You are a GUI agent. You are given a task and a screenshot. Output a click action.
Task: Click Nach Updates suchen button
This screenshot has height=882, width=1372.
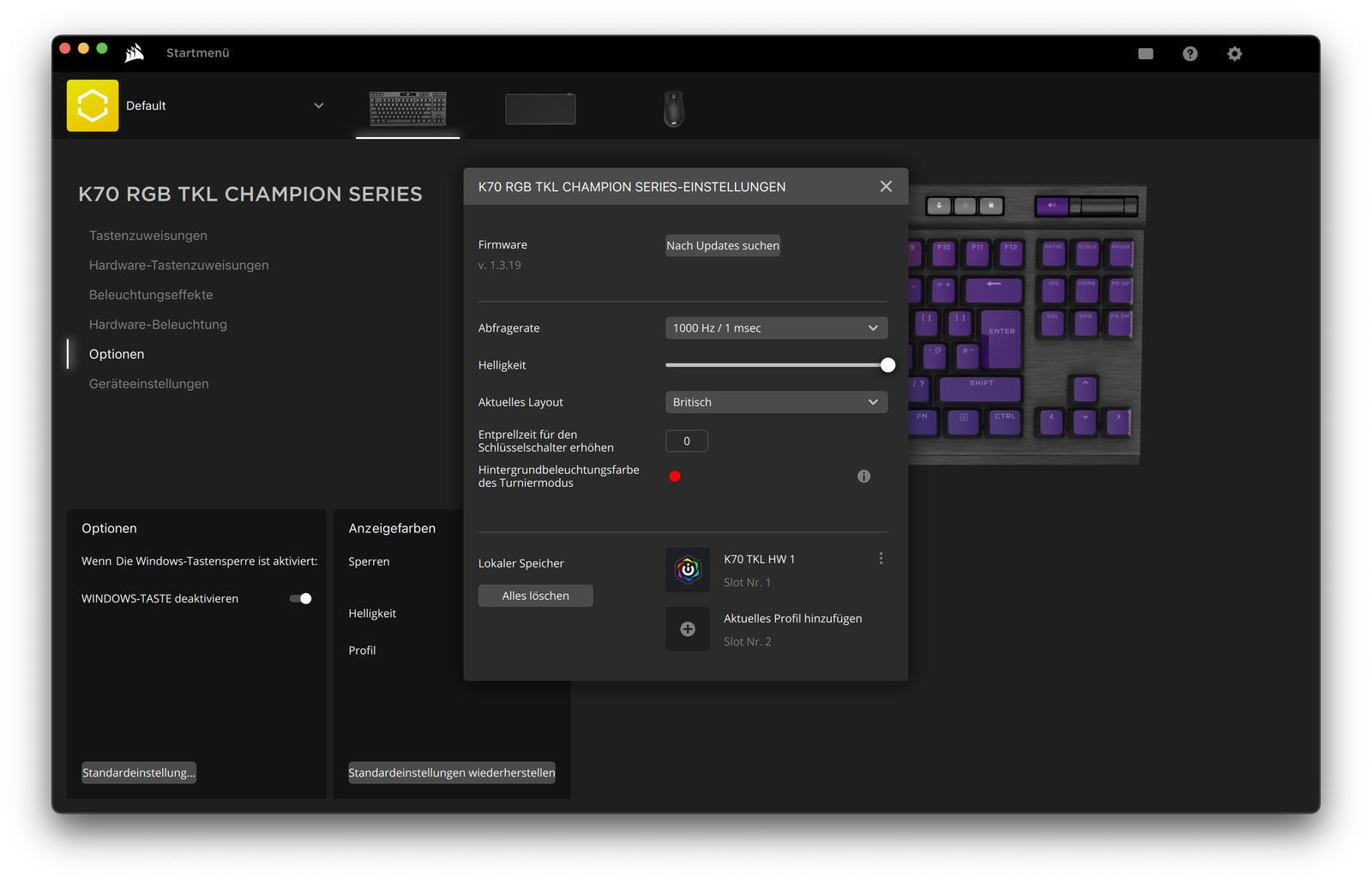[723, 246]
